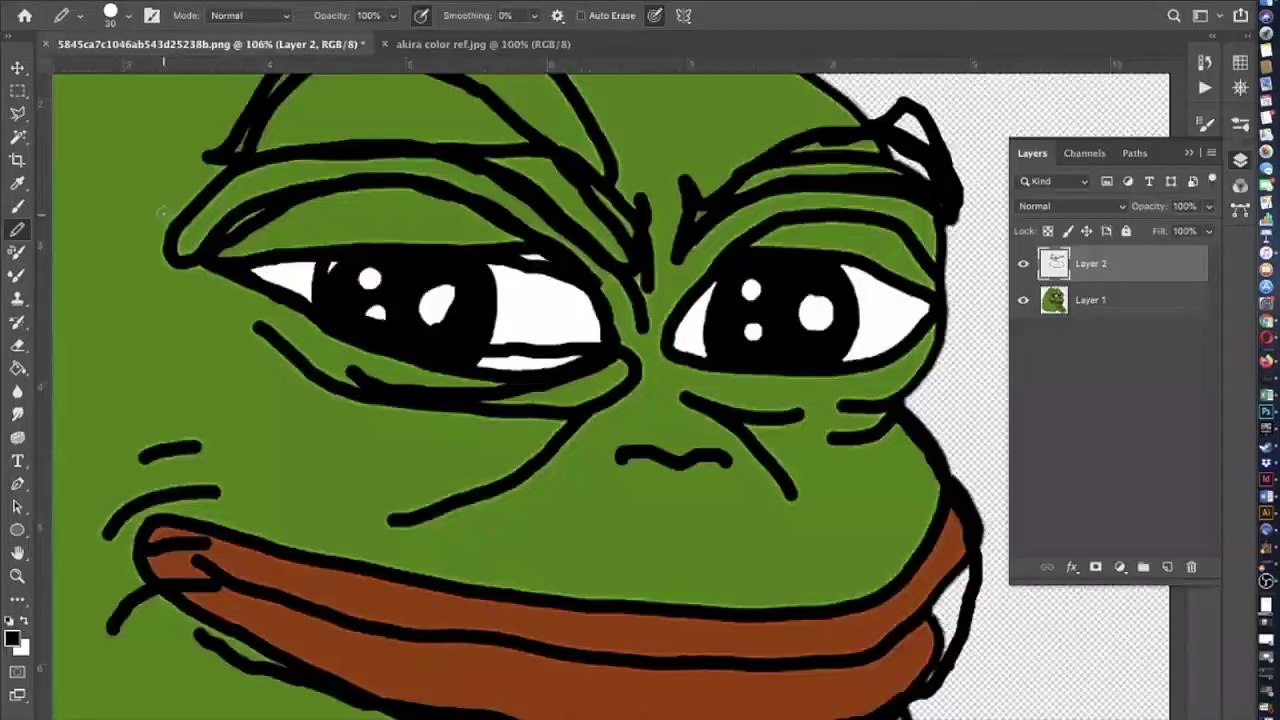Toggle lock image pixels

pos(1067,231)
